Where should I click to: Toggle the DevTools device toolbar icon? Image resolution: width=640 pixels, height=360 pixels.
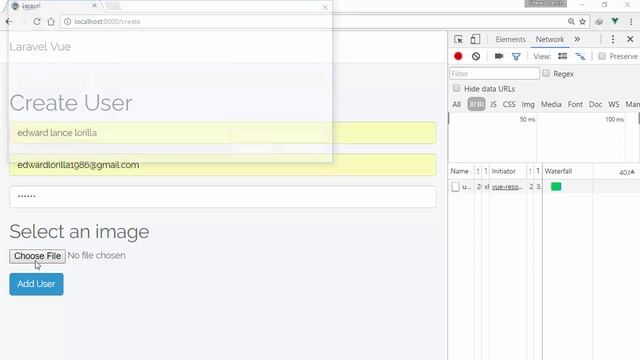tap(475, 39)
